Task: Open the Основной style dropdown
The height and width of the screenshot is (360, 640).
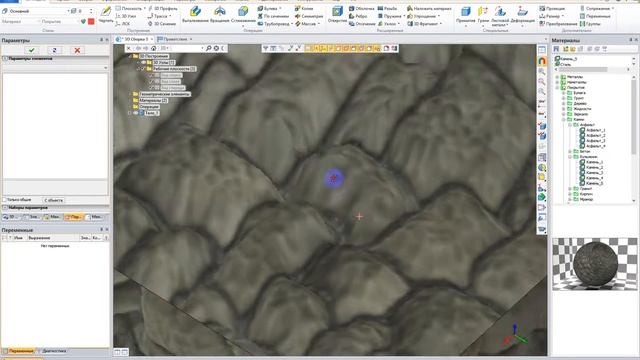Action: click(x=68, y=11)
